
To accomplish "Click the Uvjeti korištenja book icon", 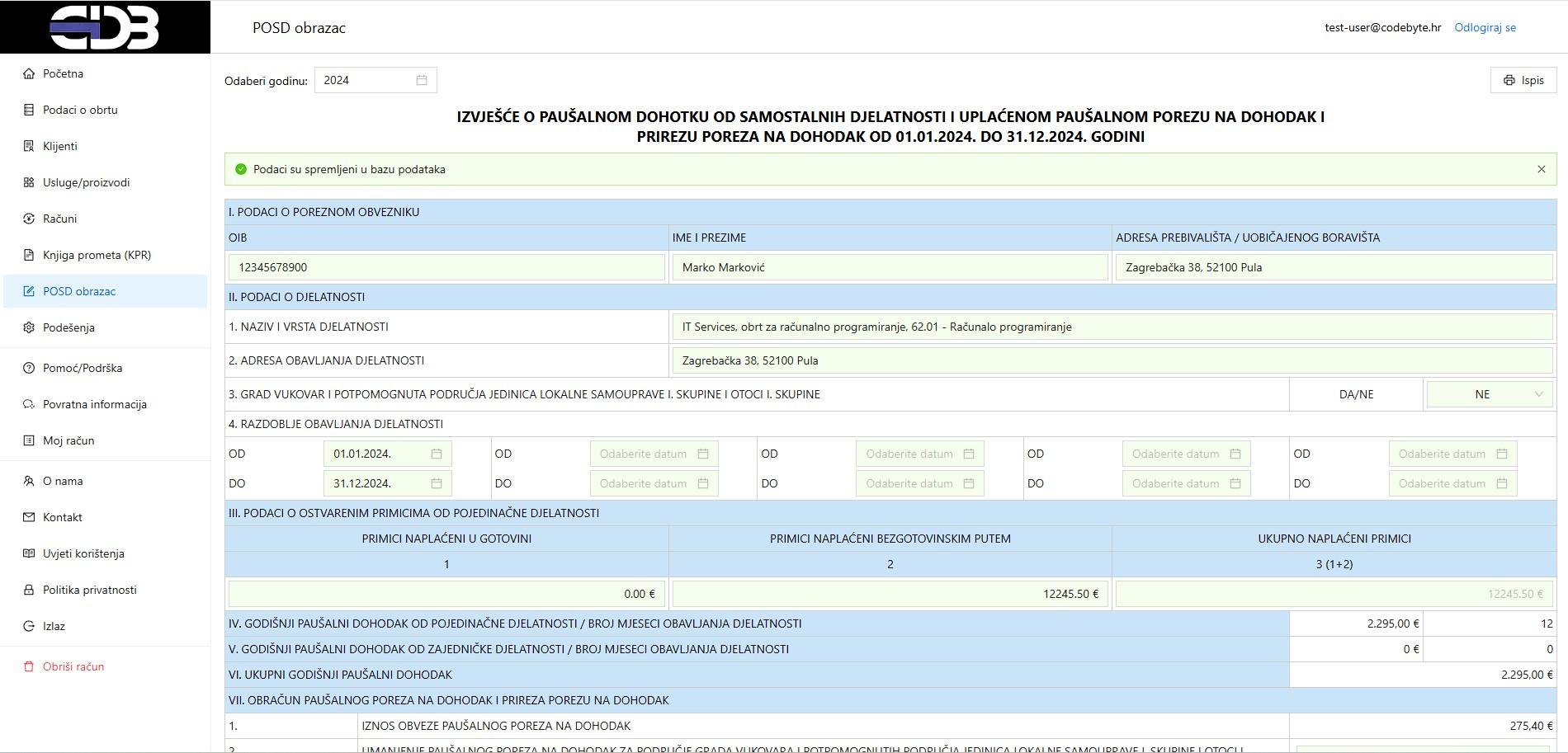I will [29, 553].
